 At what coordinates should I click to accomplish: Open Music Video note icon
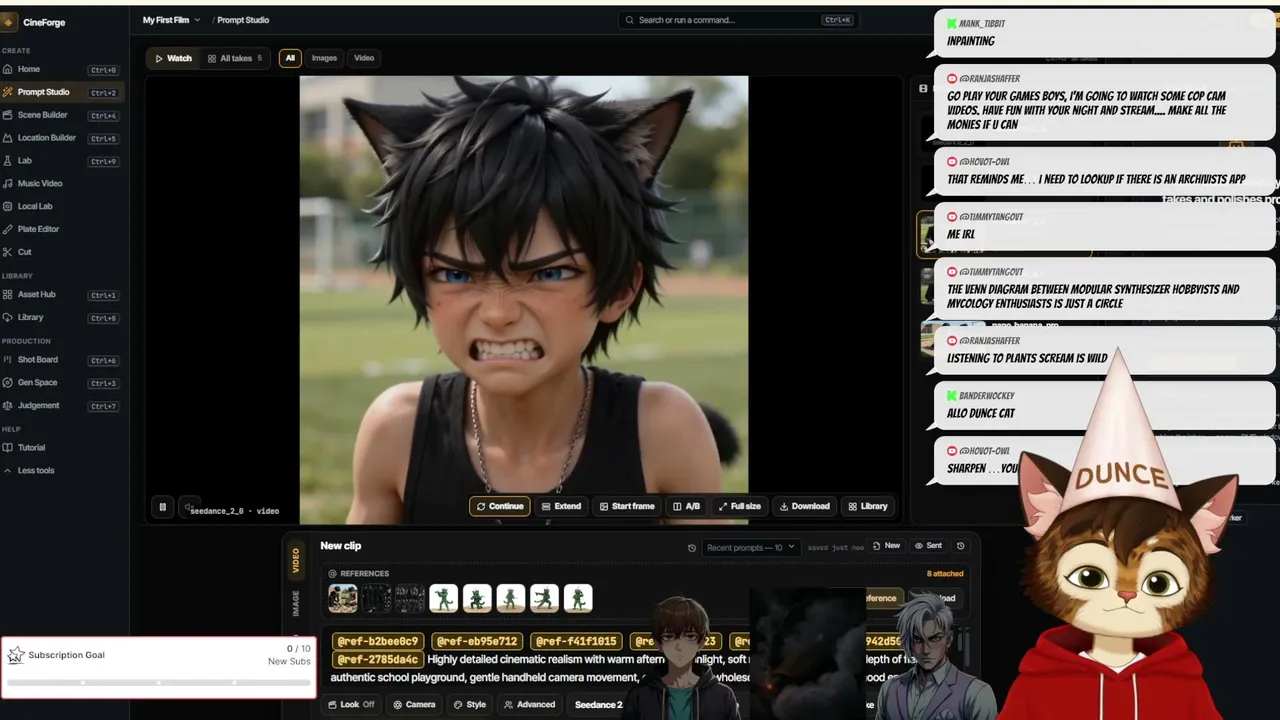point(8,184)
